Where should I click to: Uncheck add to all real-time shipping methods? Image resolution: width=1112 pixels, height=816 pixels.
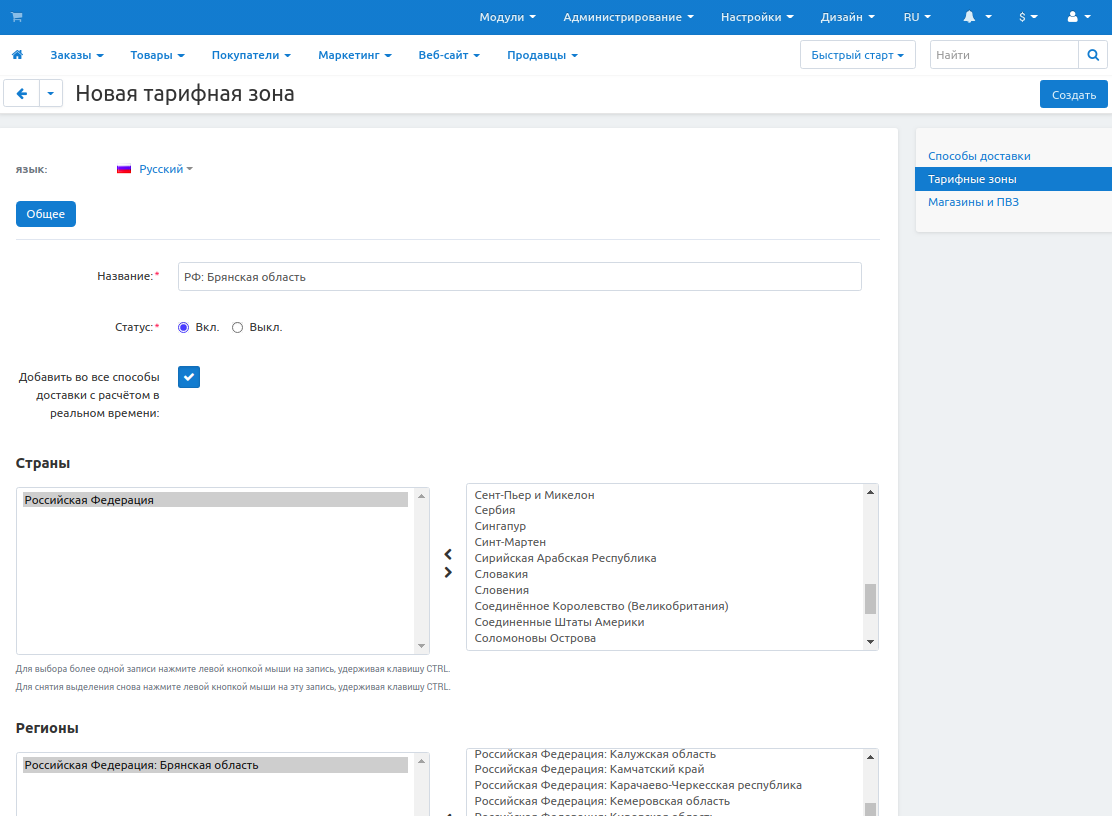189,377
